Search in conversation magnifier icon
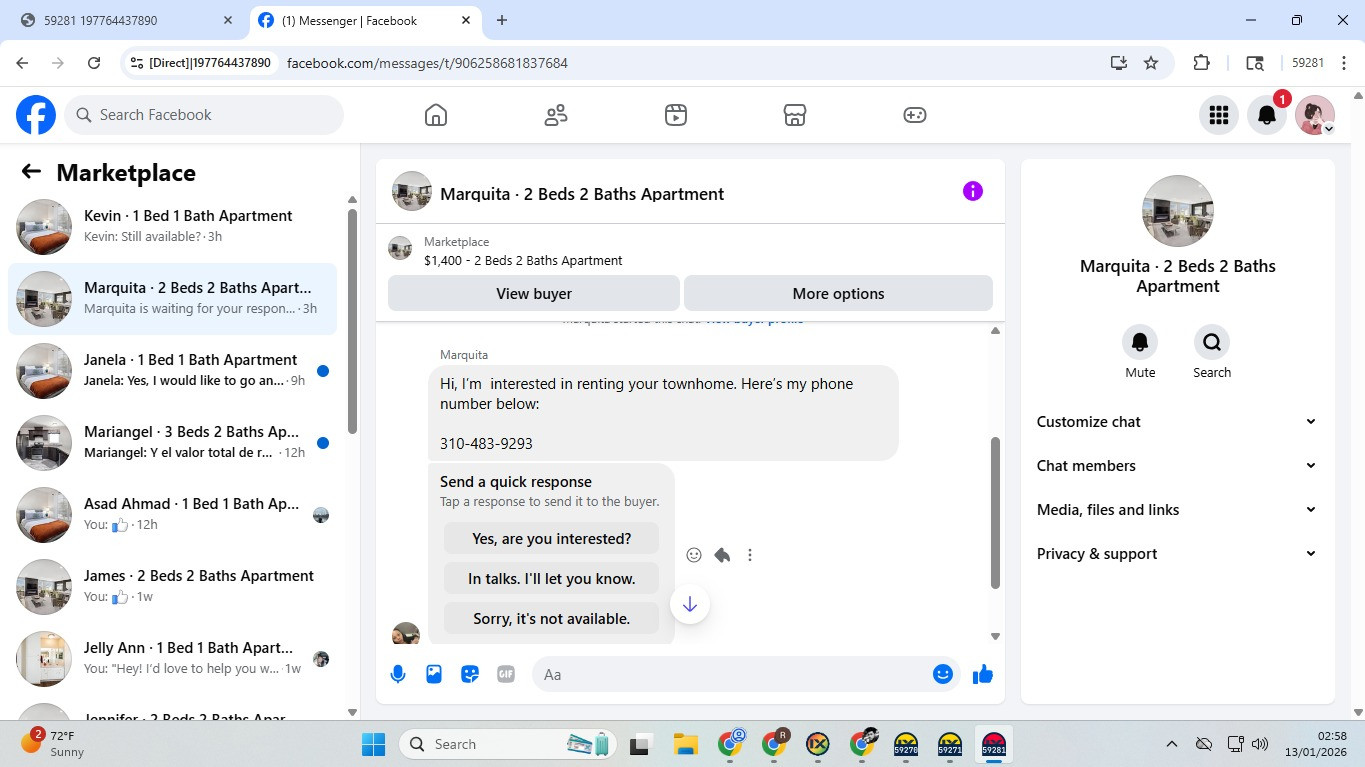 [1212, 342]
